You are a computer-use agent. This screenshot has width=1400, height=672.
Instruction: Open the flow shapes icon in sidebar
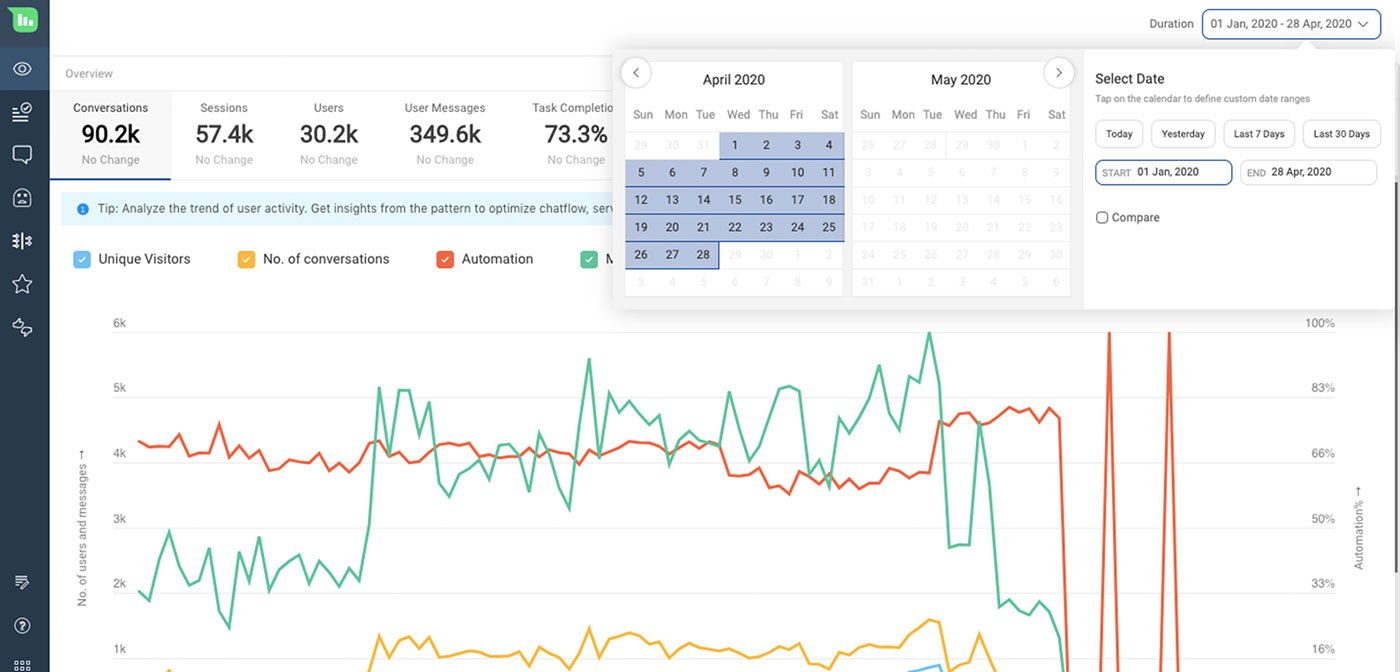click(x=24, y=326)
